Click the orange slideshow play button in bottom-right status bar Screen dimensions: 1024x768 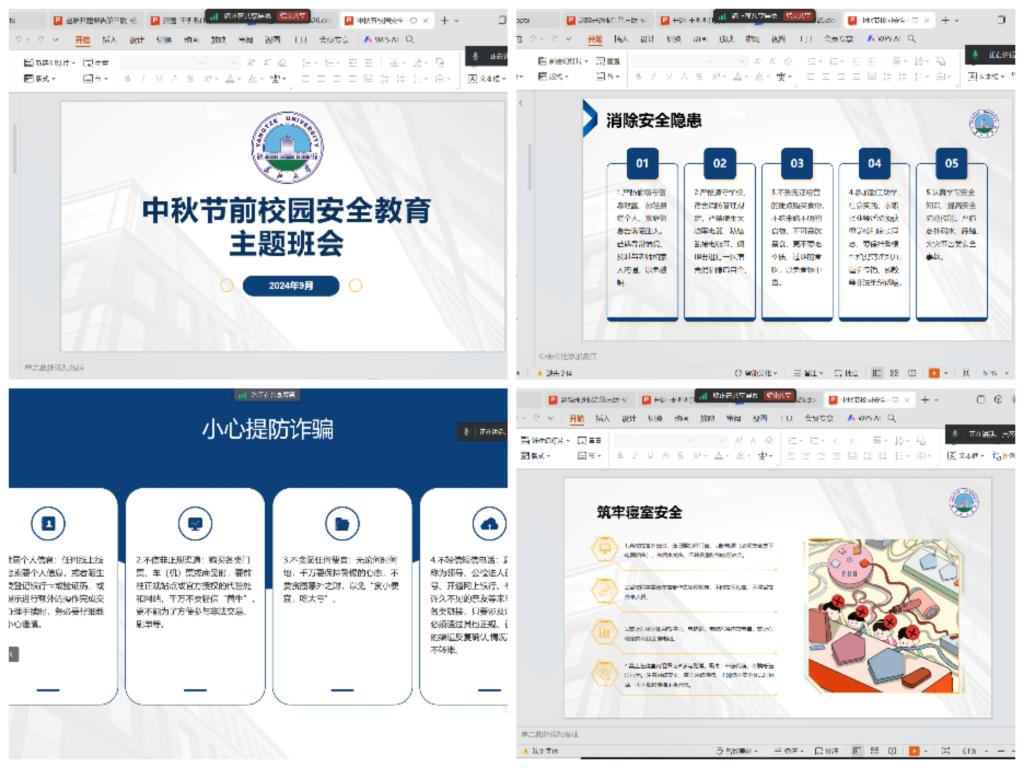click(x=914, y=750)
